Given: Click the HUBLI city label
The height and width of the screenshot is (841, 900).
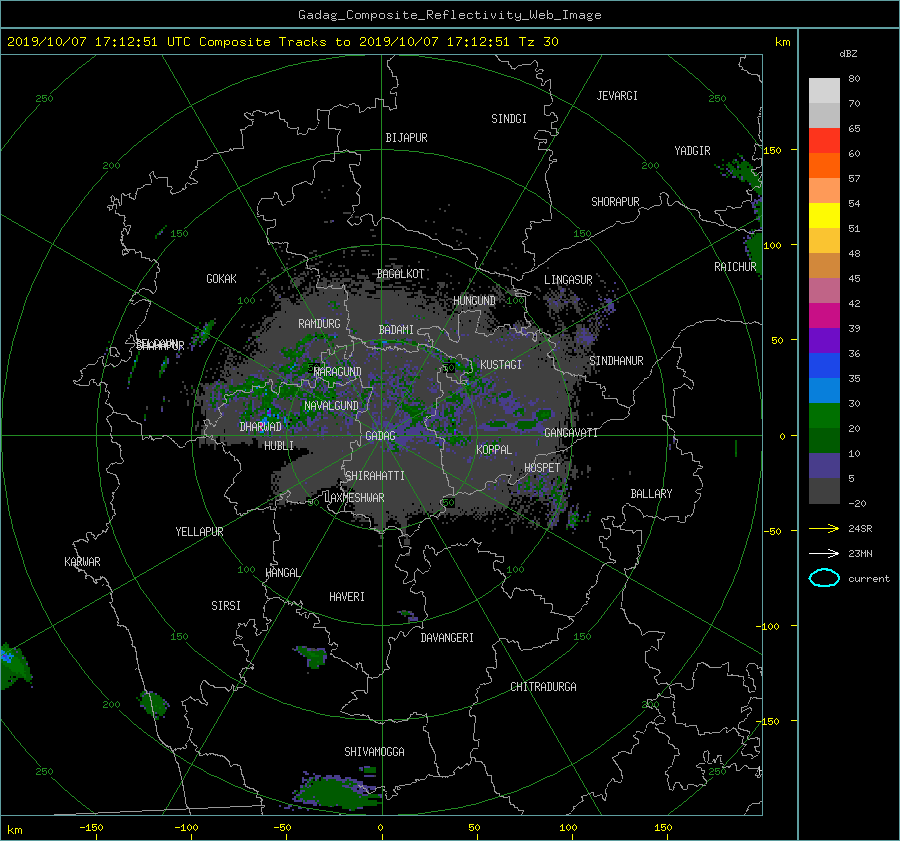Looking at the screenshot, I should [x=279, y=446].
